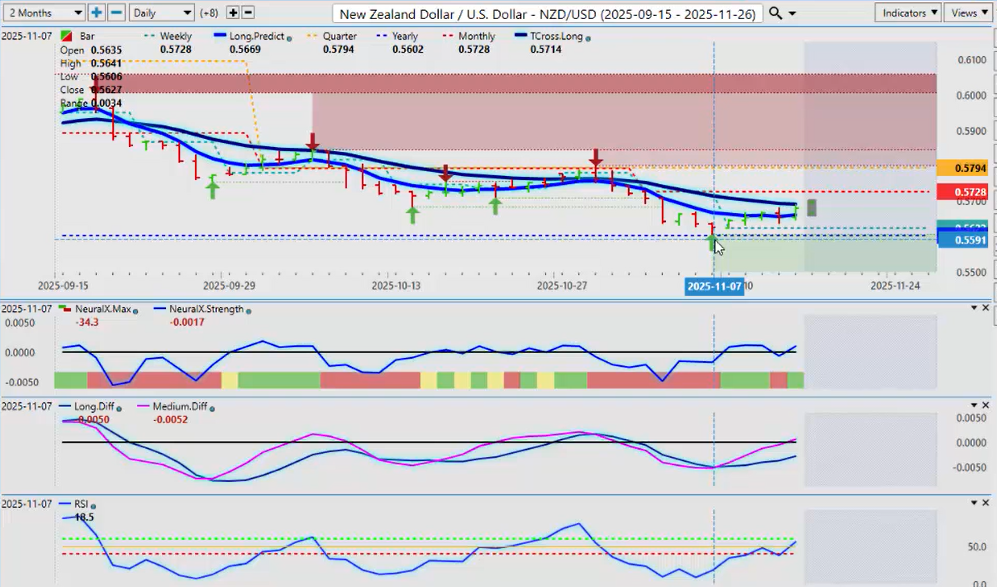Click the settings dot beside TCross.Long
This screenshot has width=997, height=587.
(587, 37)
